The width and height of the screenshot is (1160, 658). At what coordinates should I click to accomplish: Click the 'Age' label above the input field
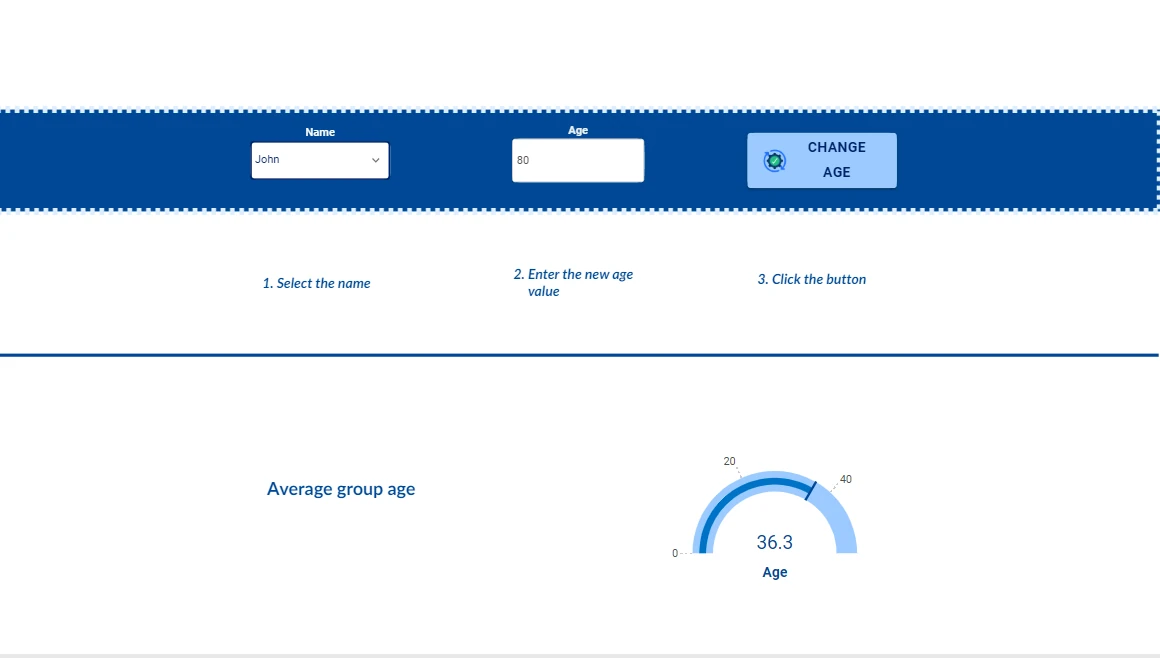coord(578,130)
